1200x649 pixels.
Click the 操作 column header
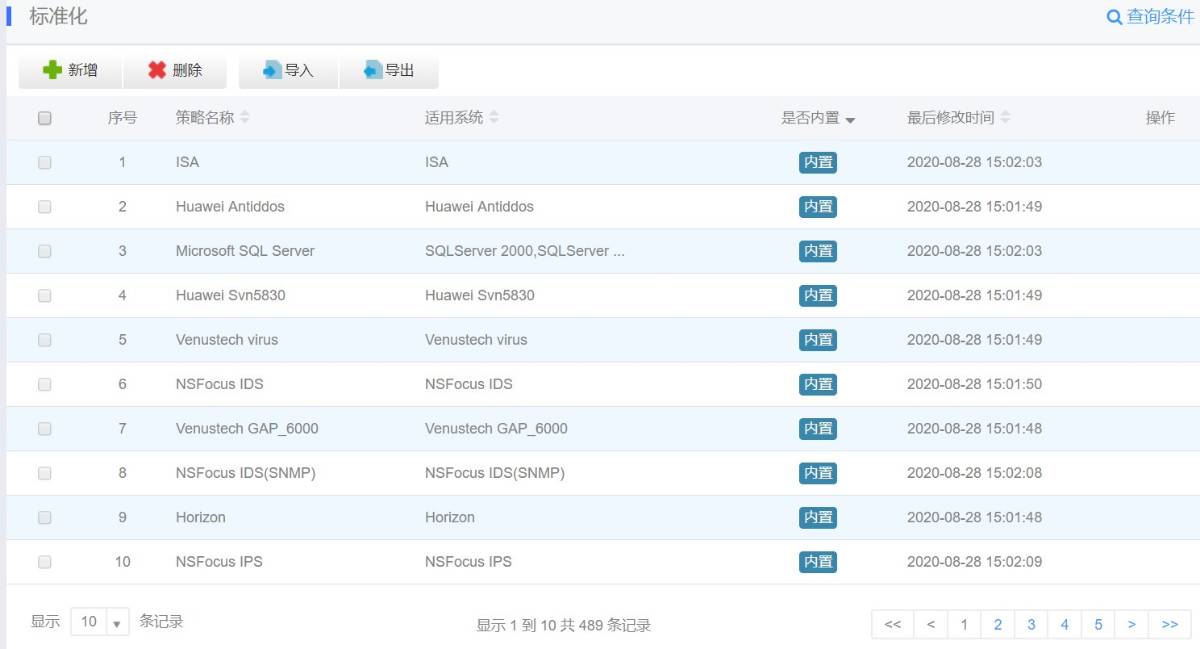tap(1160, 118)
